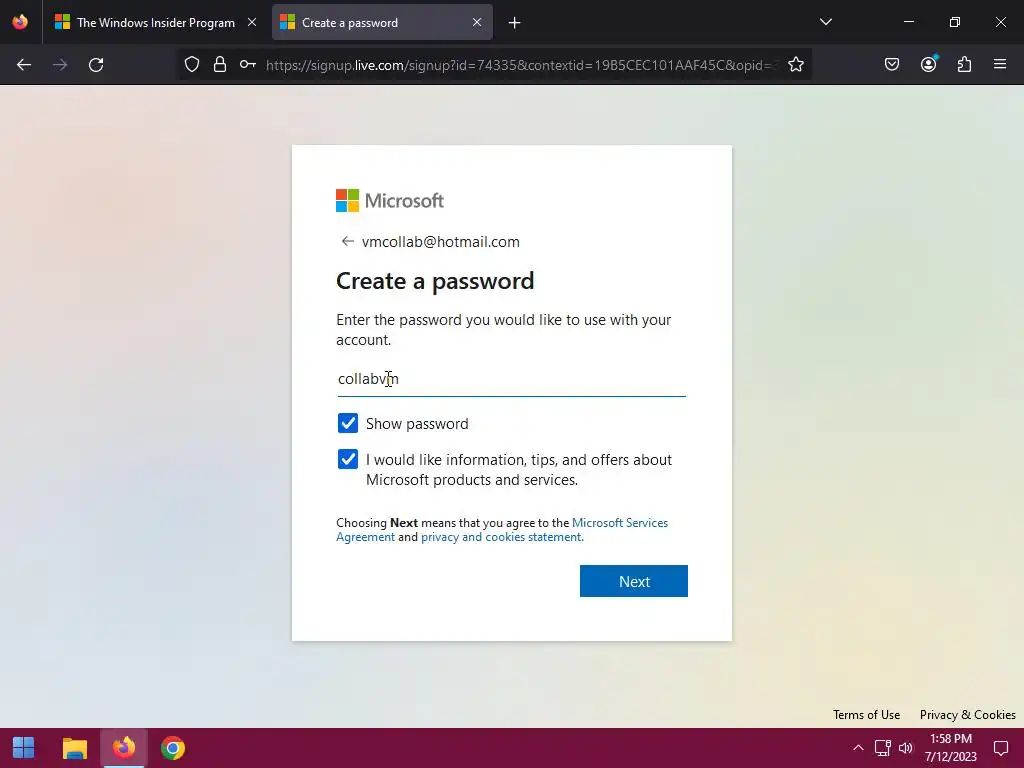Image resolution: width=1024 pixels, height=768 pixels.
Task: Open the notification center icon
Action: (1000, 748)
